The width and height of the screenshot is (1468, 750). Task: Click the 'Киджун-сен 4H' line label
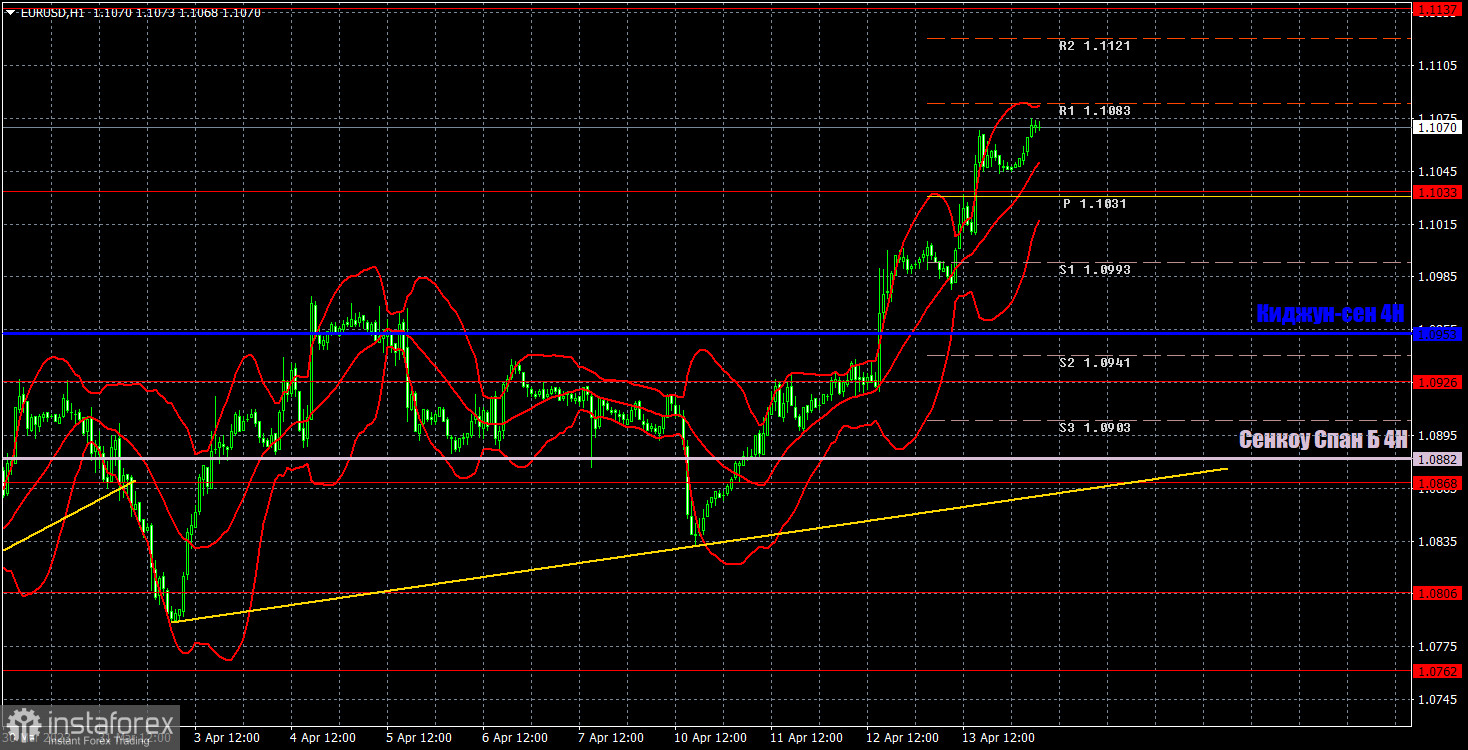[x=1330, y=313]
